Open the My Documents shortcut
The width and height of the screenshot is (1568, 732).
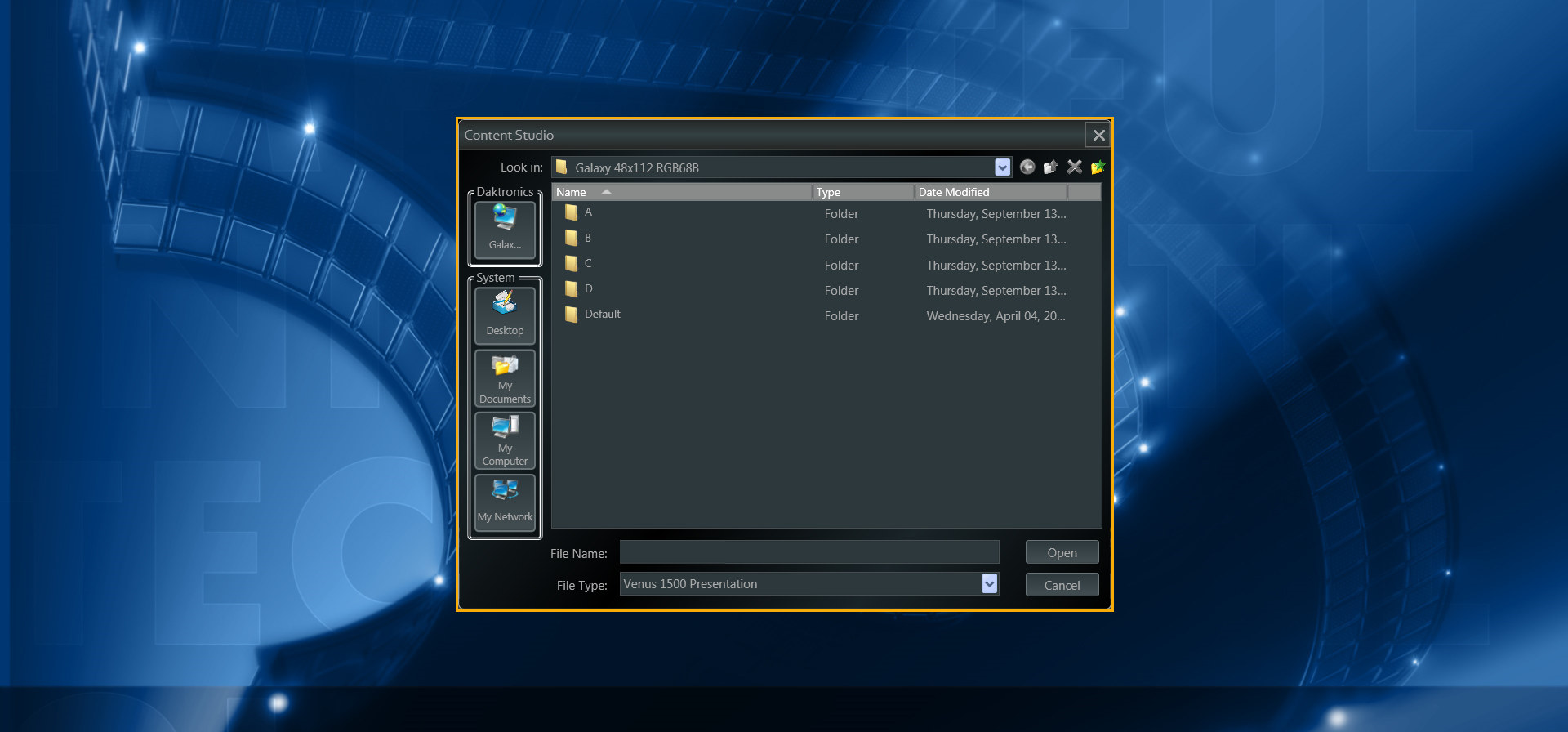505,378
